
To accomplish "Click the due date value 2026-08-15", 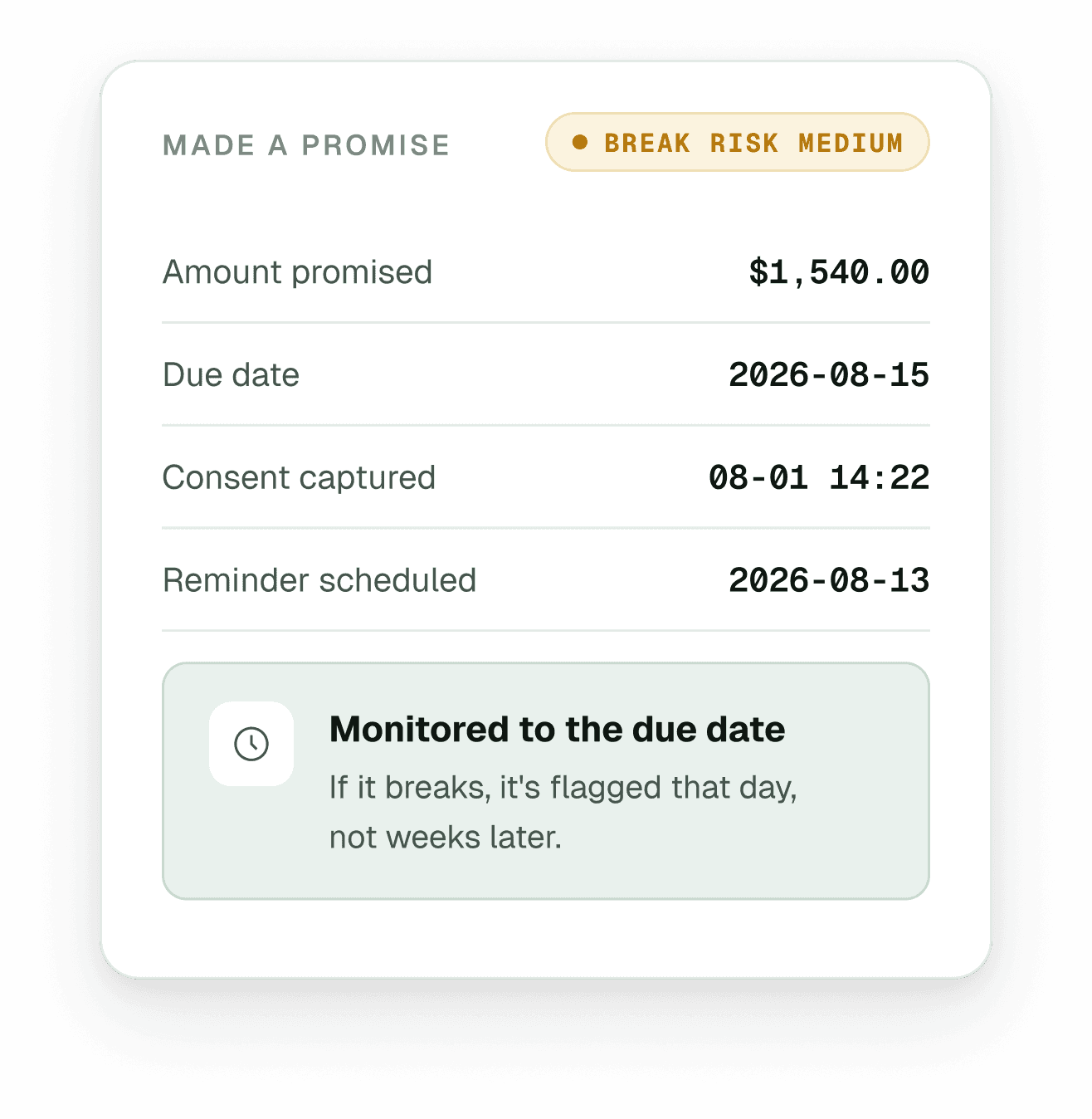I will coord(829,375).
